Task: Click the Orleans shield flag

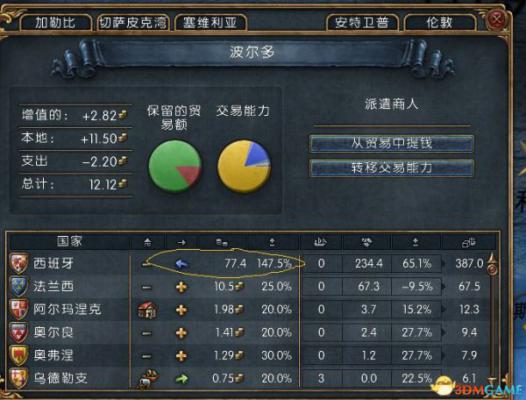Action: (x=19, y=333)
